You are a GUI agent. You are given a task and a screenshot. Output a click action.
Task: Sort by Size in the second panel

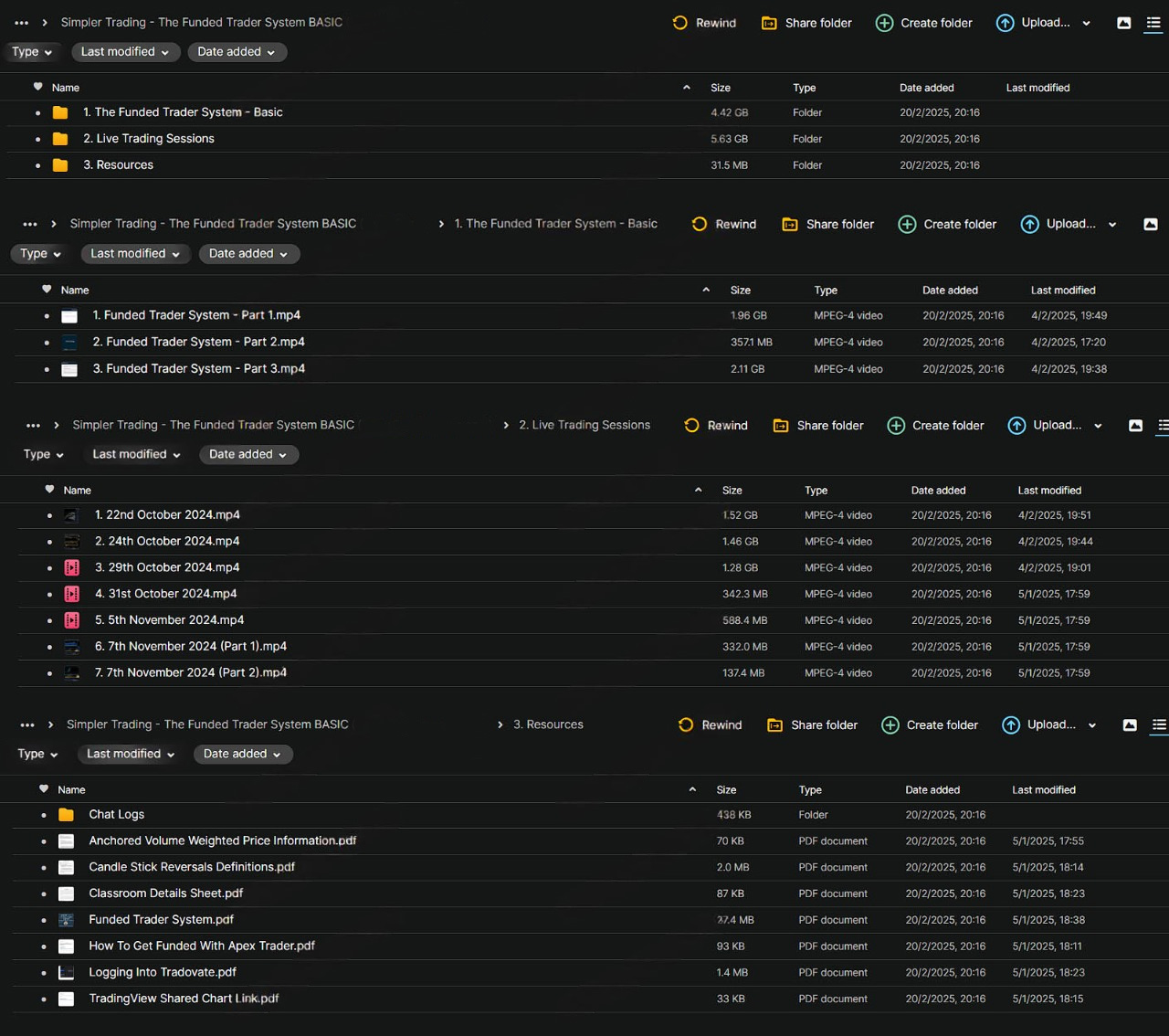pyautogui.click(x=741, y=291)
